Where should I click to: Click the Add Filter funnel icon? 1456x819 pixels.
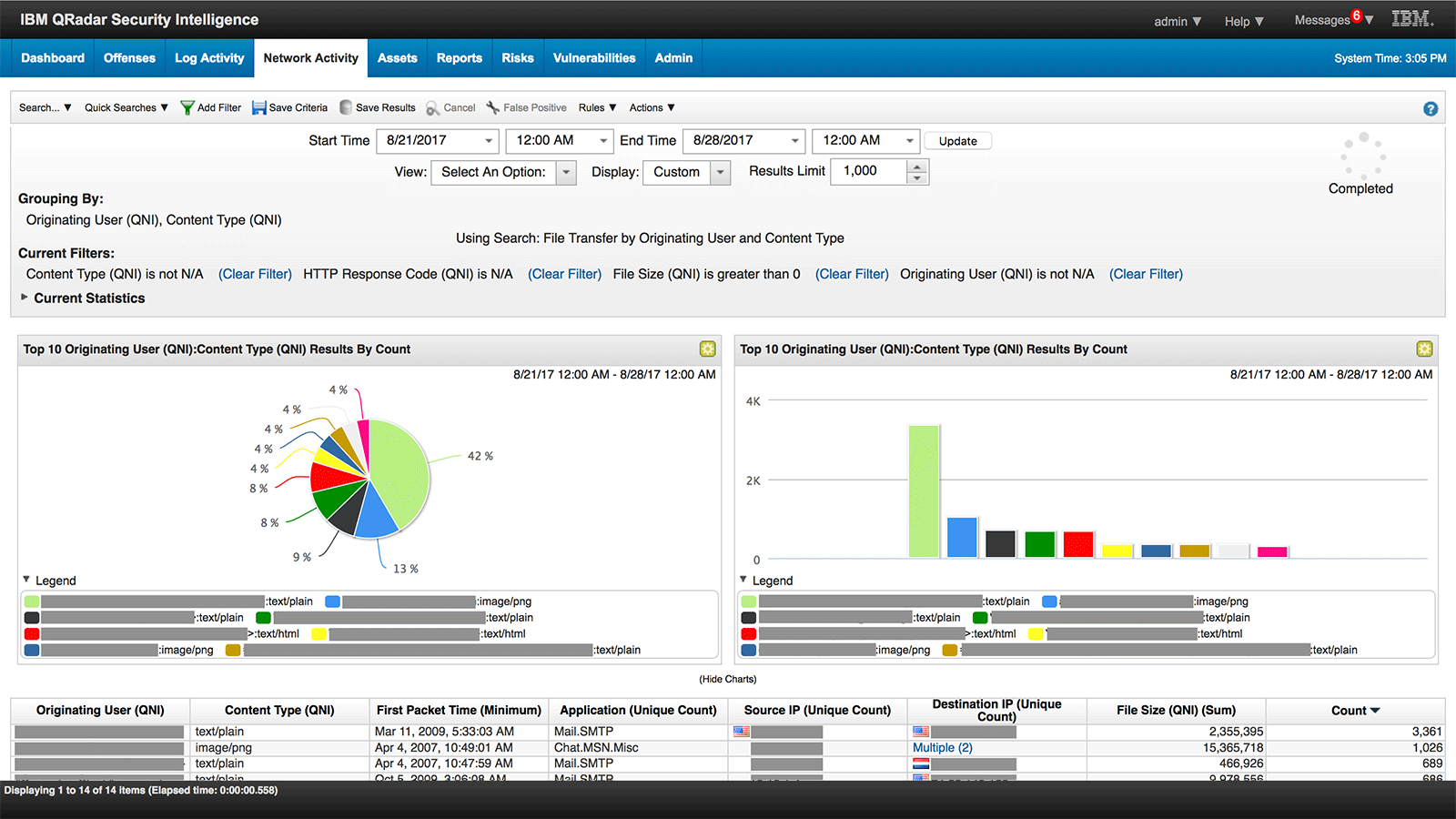[187, 107]
